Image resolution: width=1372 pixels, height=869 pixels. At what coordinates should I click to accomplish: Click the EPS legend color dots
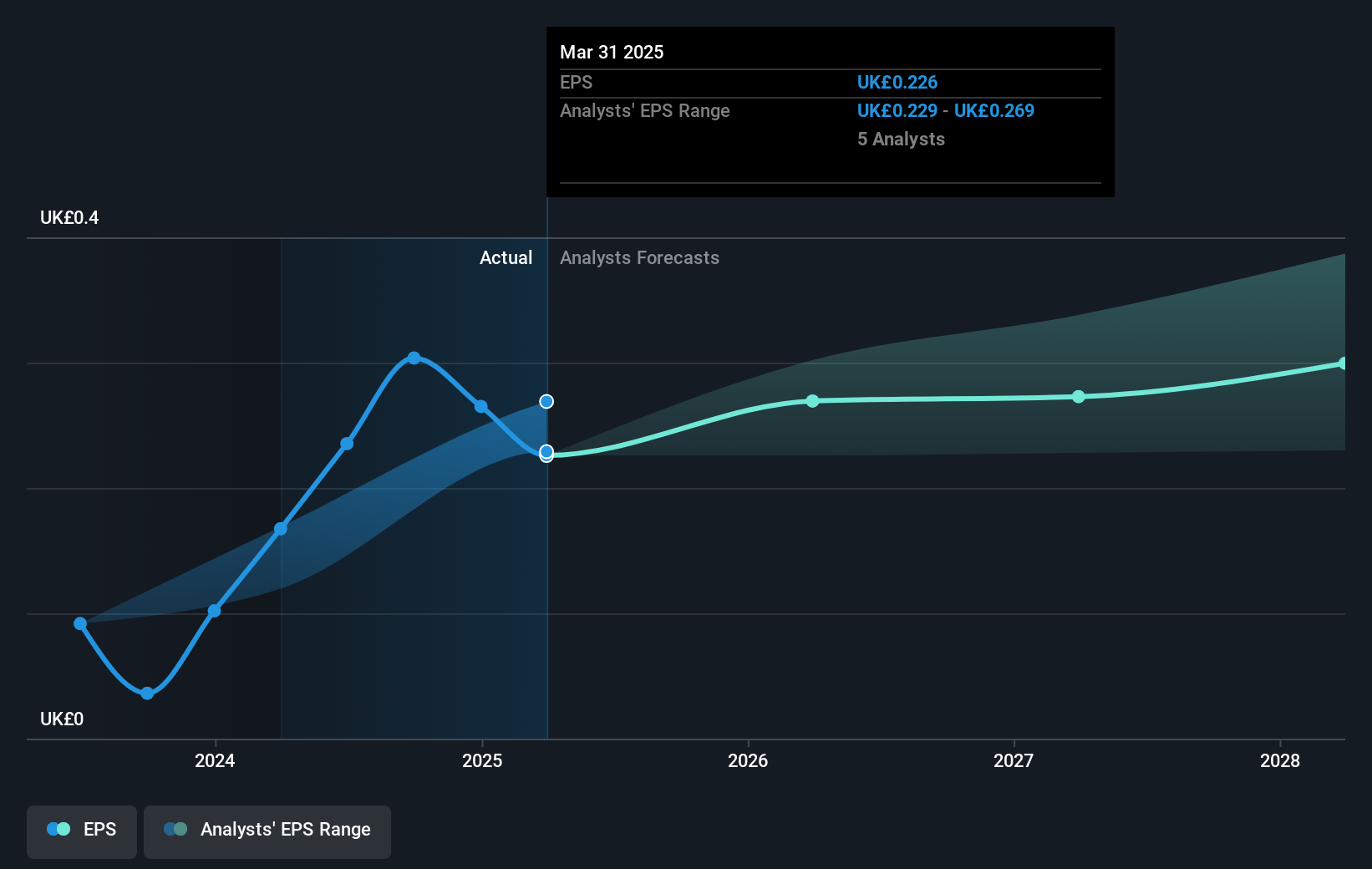[58, 829]
